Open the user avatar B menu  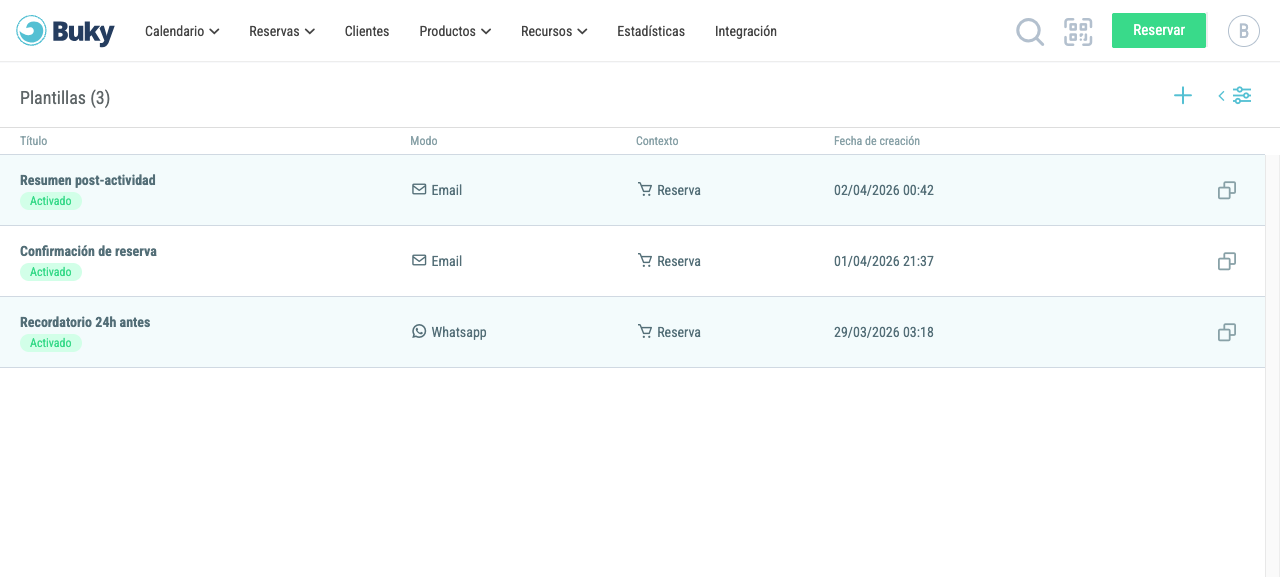click(1244, 31)
